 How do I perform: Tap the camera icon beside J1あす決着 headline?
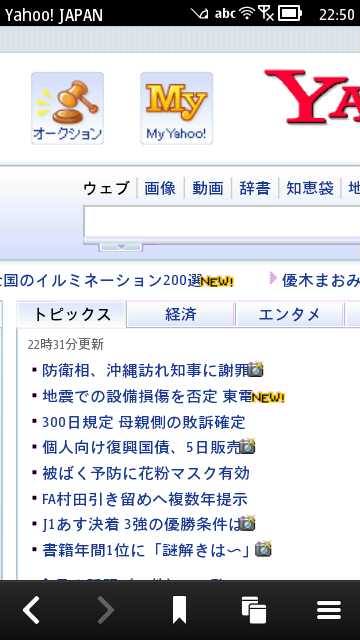[x=247, y=524]
